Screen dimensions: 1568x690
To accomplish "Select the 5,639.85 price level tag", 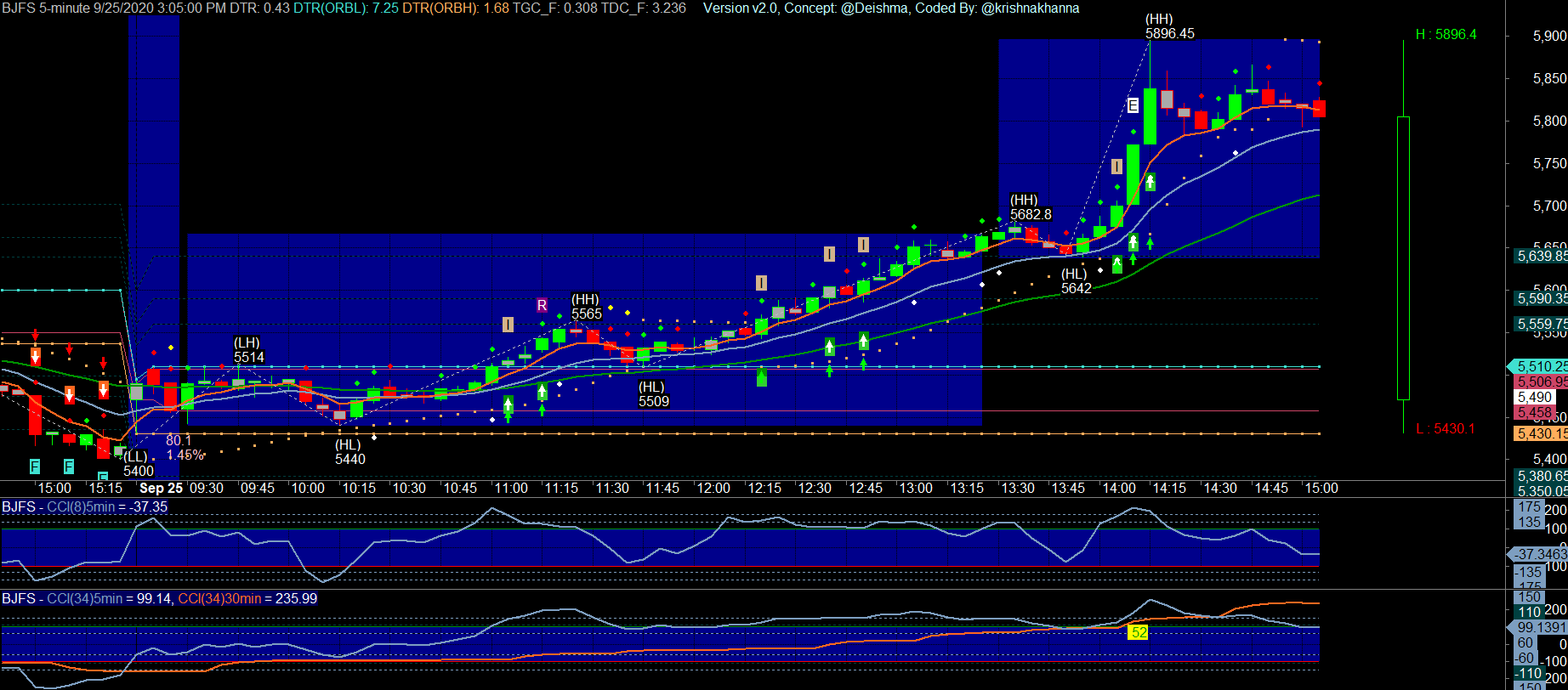I will point(1542,256).
